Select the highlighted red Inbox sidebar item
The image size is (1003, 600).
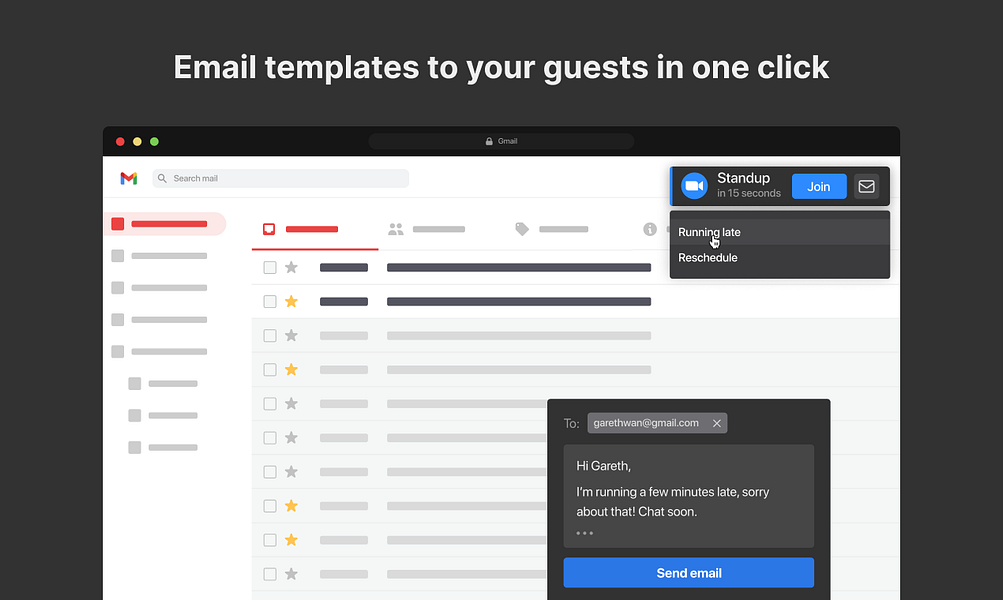[164, 224]
